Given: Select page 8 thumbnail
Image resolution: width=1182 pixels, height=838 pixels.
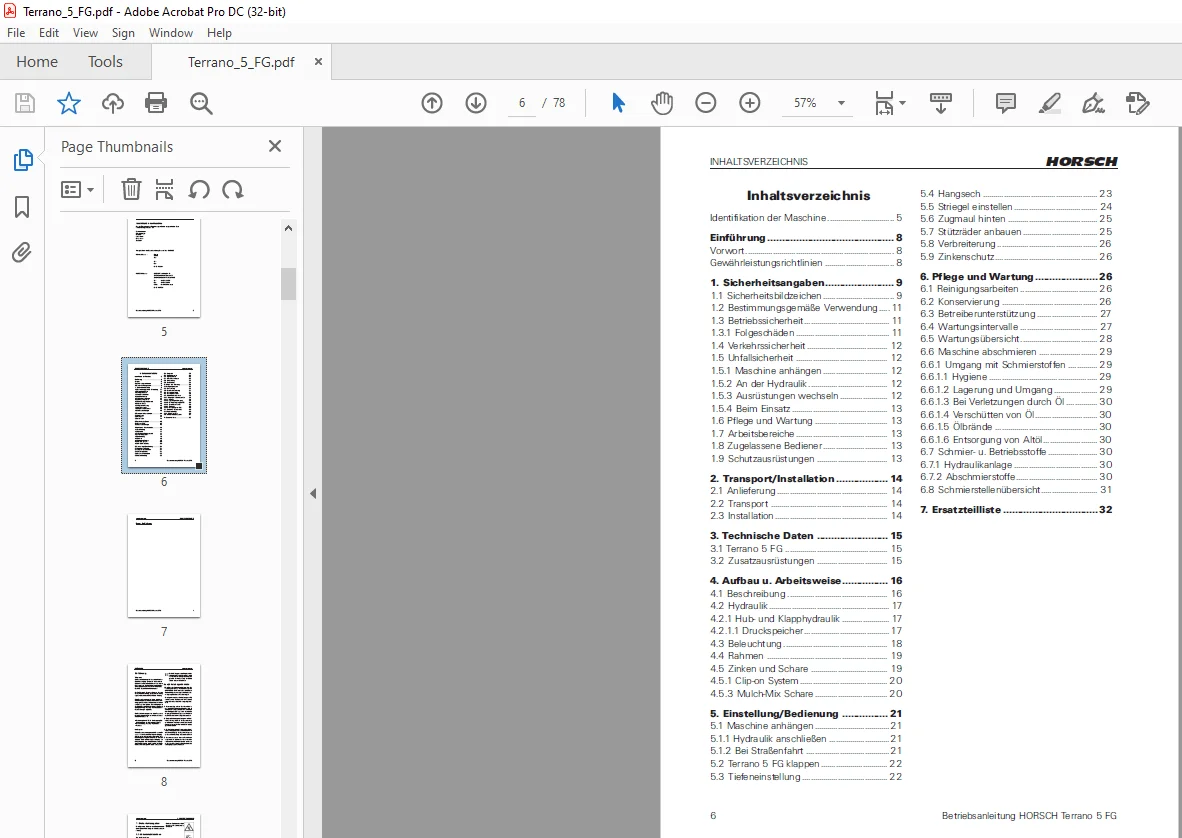Looking at the screenshot, I should (x=164, y=715).
